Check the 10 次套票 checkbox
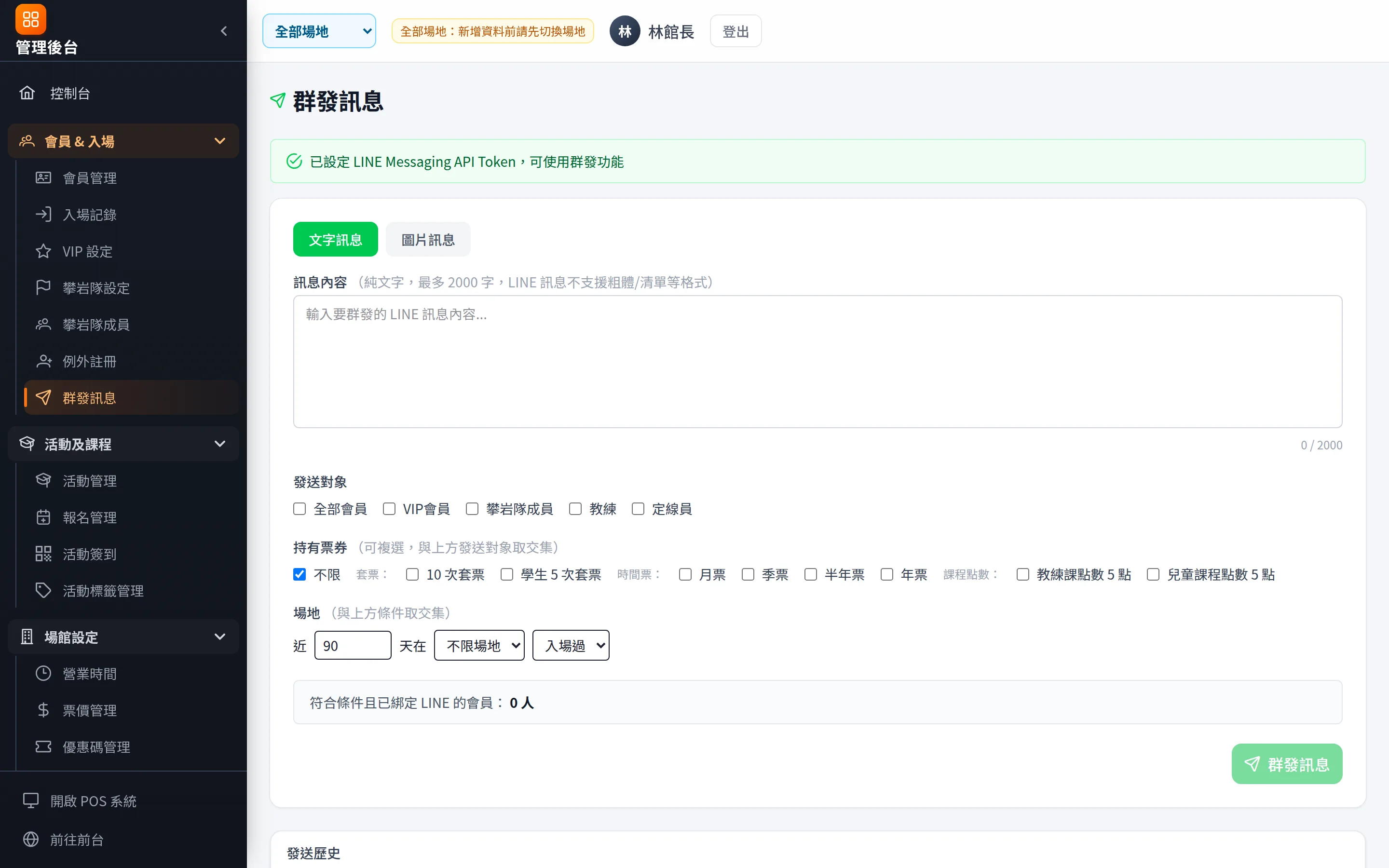The image size is (1389, 868). (412, 575)
